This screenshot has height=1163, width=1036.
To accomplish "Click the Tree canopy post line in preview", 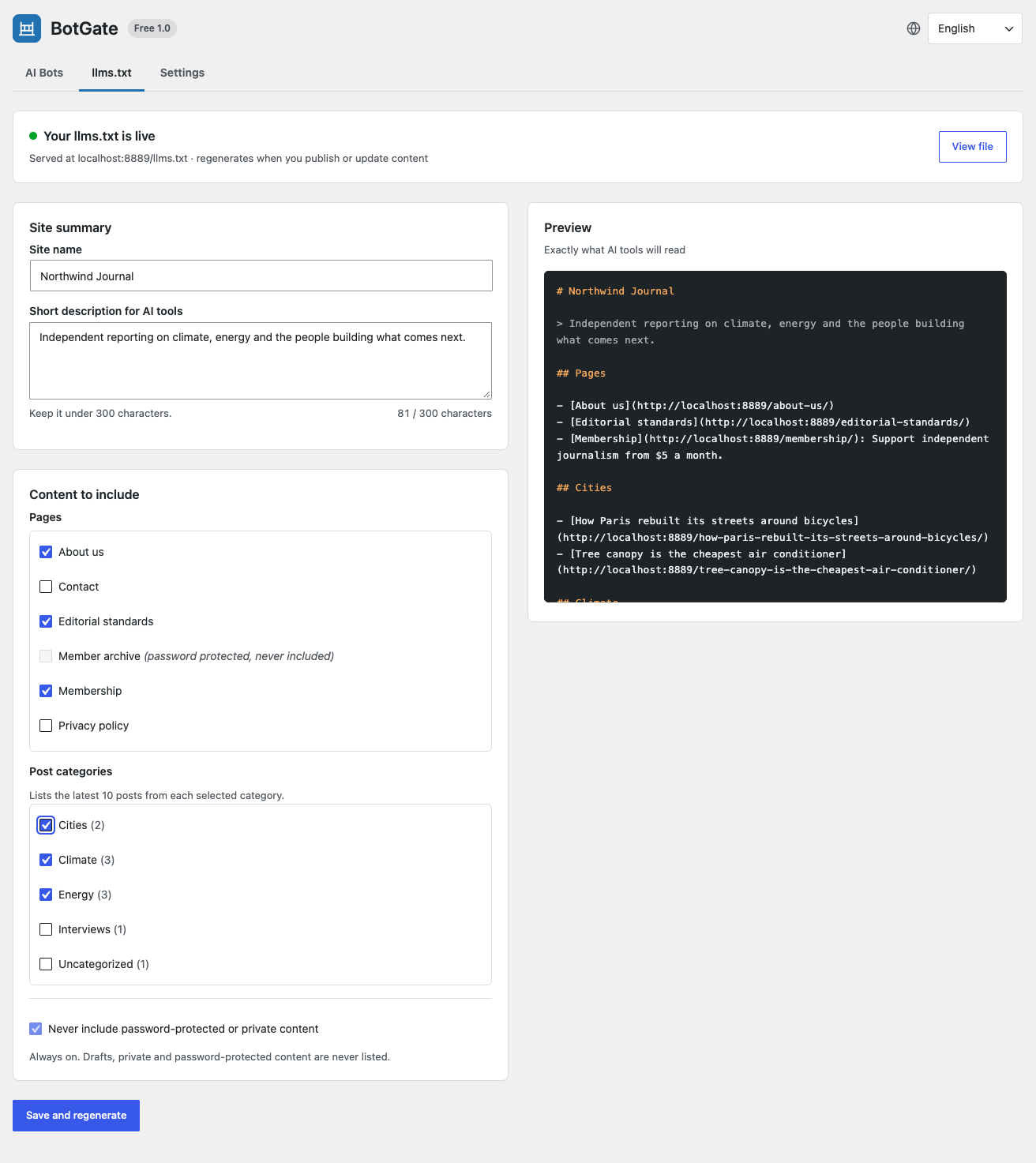I will [767, 562].
